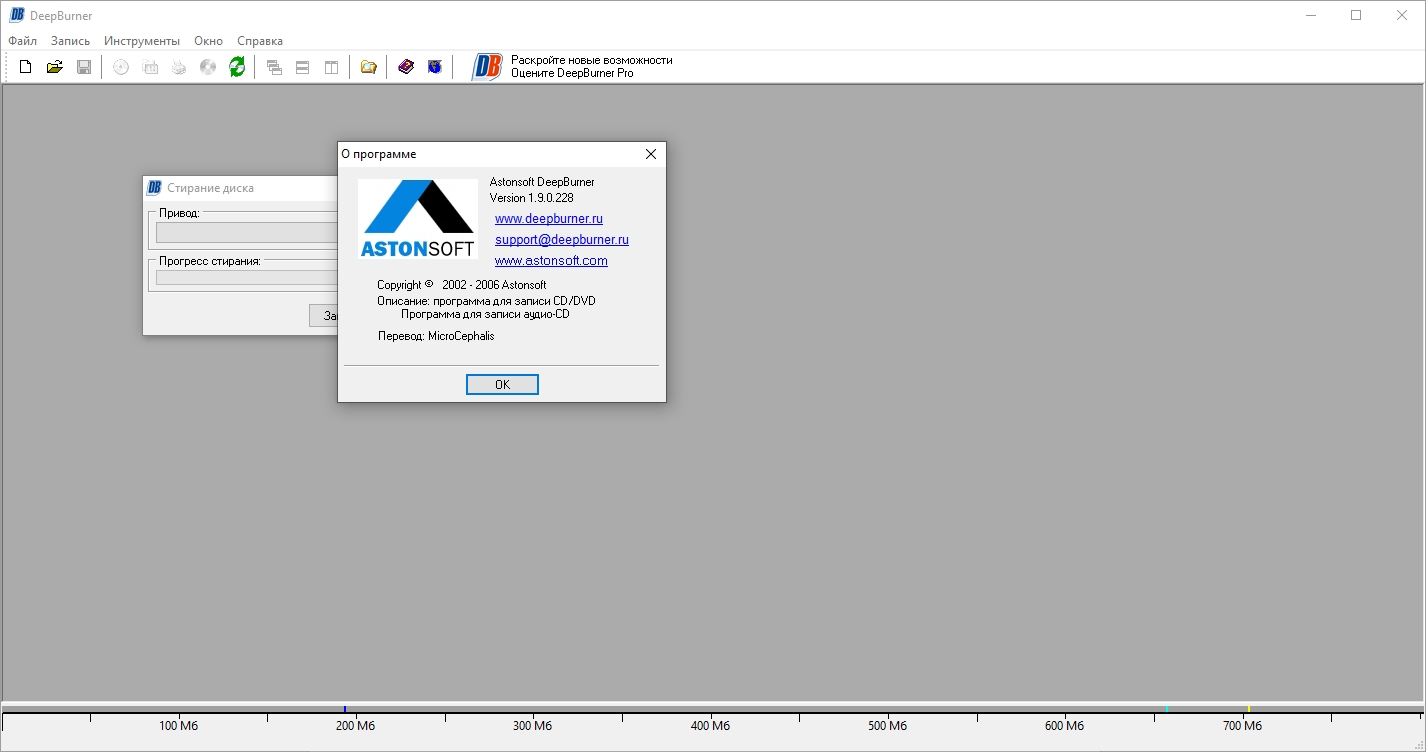
Task: Minimize the DeepBurner main window
Action: coord(1310,15)
